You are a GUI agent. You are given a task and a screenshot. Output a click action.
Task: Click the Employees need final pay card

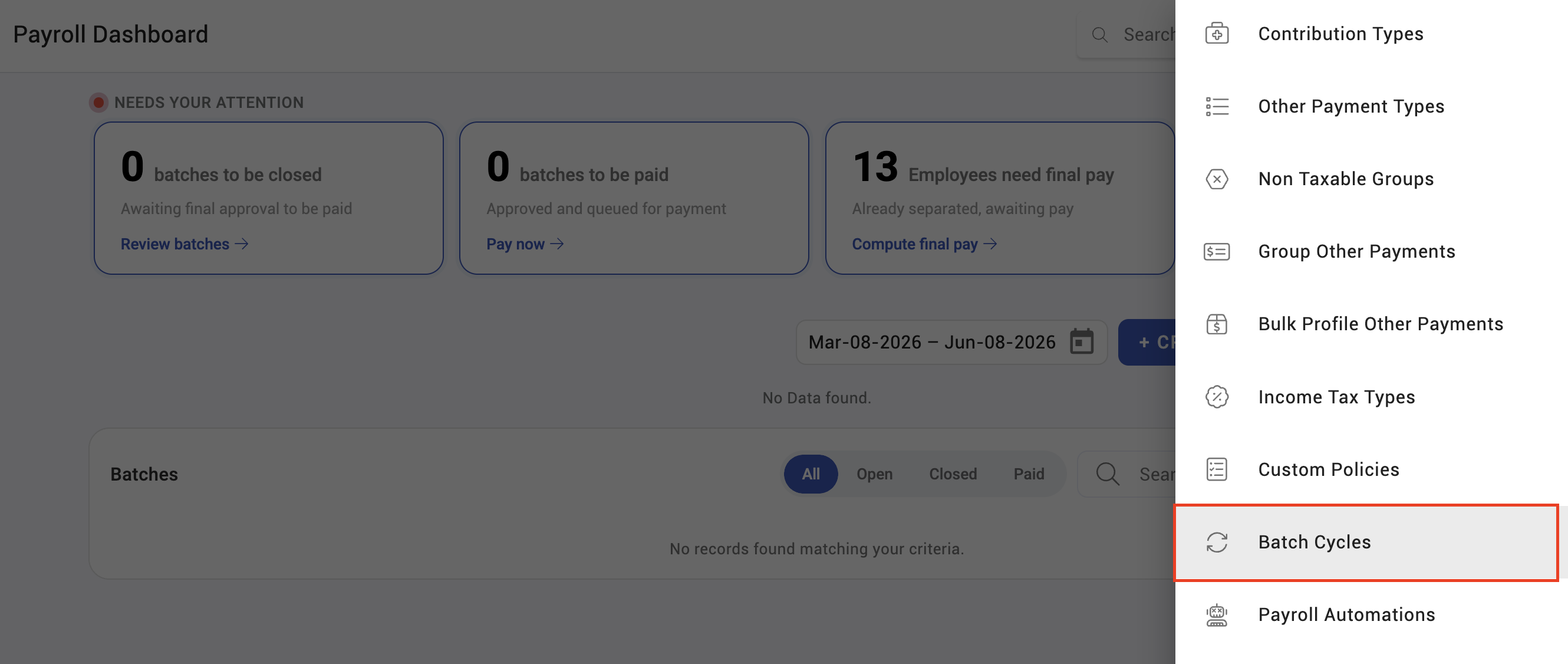(x=1000, y=198)
